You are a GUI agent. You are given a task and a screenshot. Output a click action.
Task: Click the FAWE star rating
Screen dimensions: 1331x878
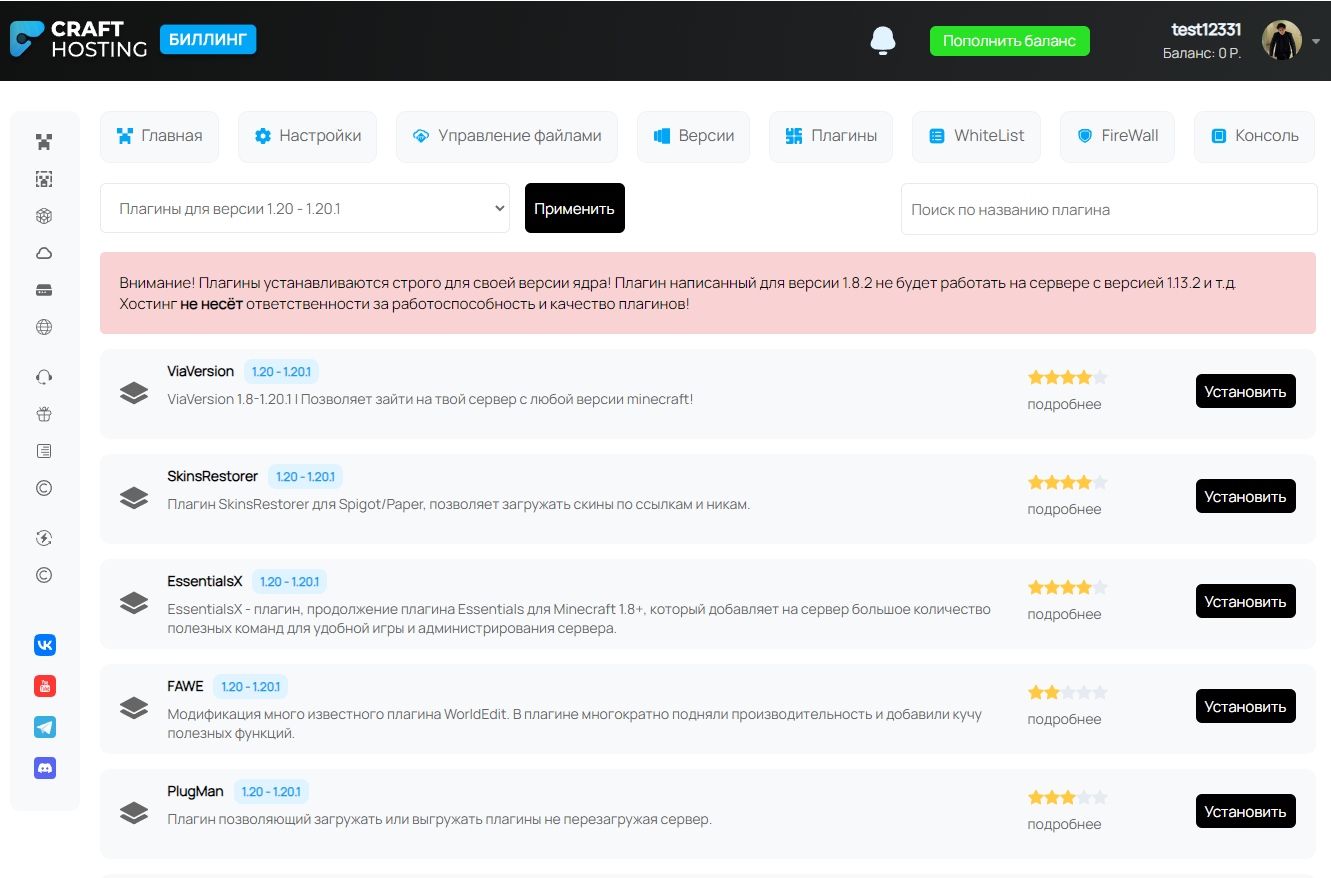pos(1068,692)
